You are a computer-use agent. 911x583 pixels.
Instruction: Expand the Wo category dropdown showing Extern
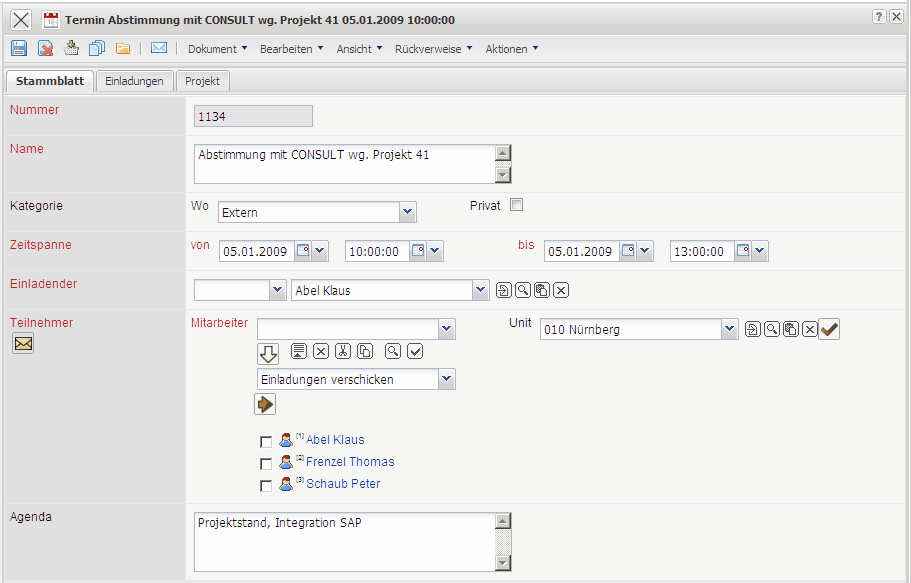point(408,212)
